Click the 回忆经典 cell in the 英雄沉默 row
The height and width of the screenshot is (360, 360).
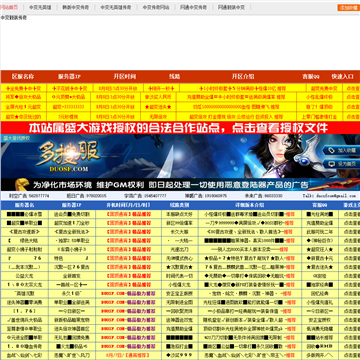click(320, 294)
